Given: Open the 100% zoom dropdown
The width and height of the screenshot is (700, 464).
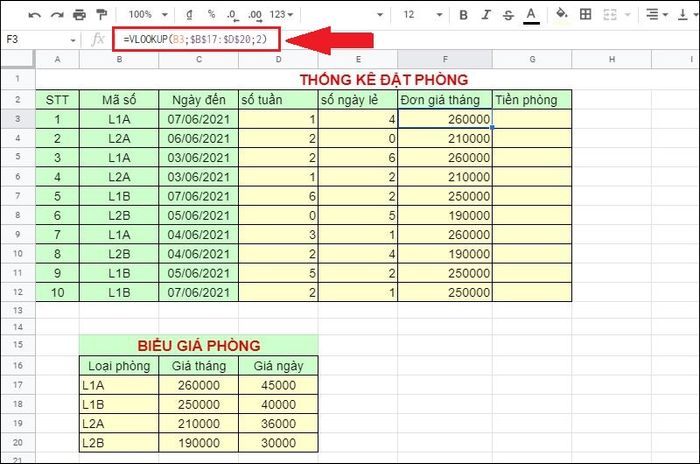Looking at the screenshot, I should pos(148,15).
